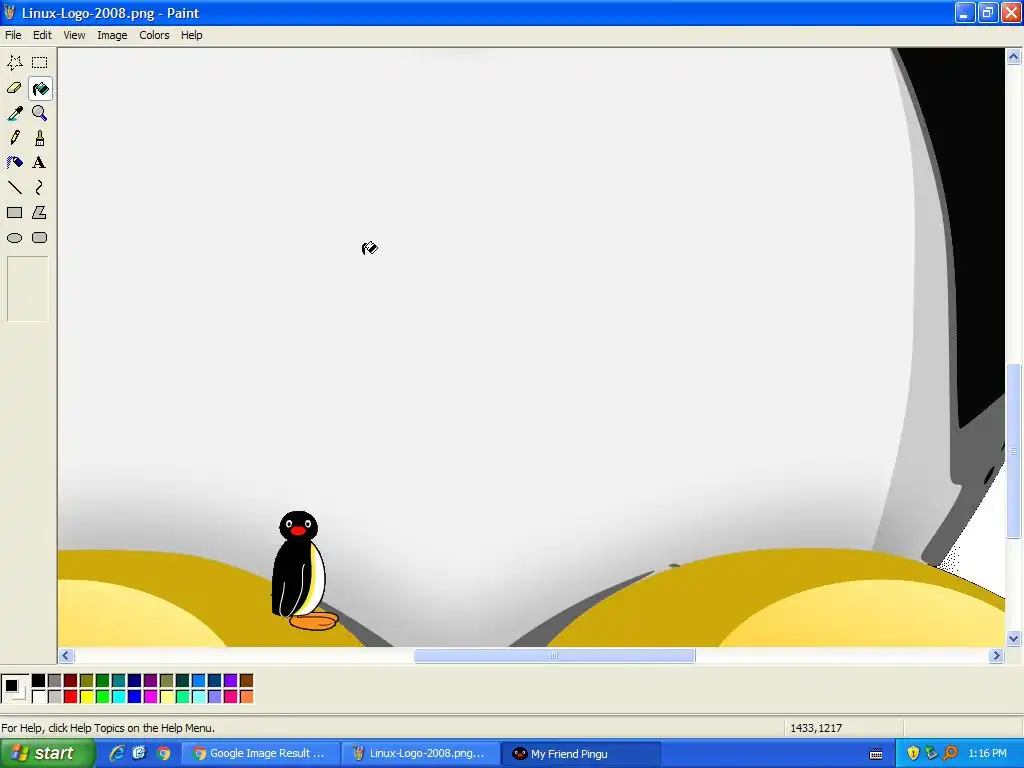Open the View menu

74,35
